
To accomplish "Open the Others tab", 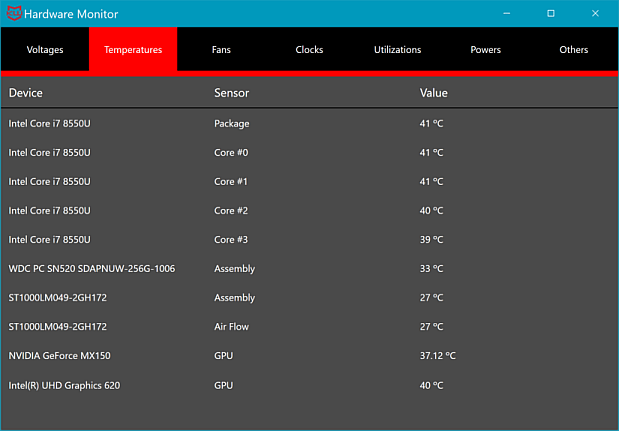I will [574, 49].
